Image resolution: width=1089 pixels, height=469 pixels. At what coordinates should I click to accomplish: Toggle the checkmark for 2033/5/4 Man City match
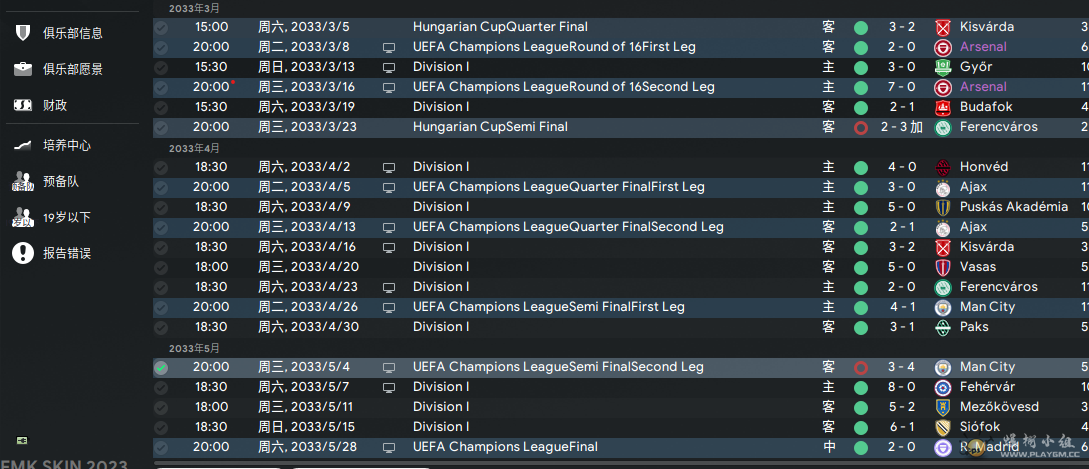(x=161, y=368)
